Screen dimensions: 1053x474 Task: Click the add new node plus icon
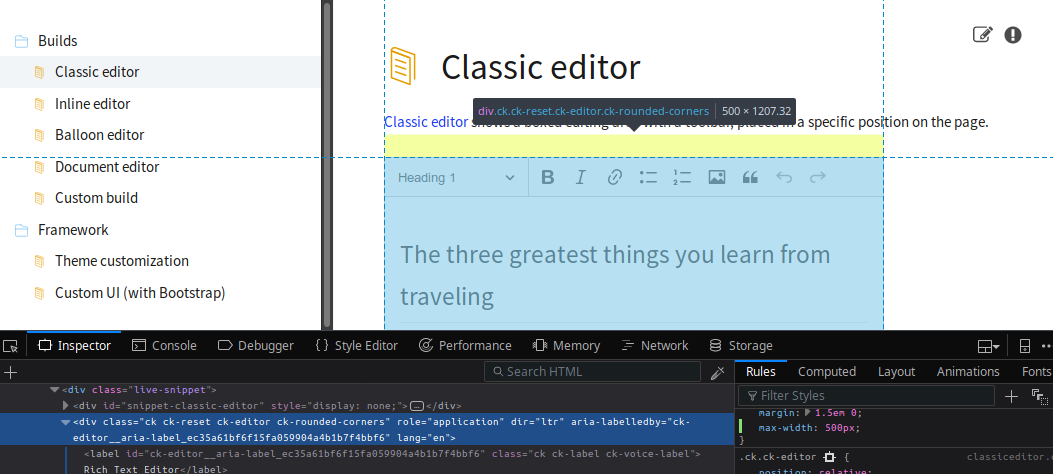pos(11,372)
